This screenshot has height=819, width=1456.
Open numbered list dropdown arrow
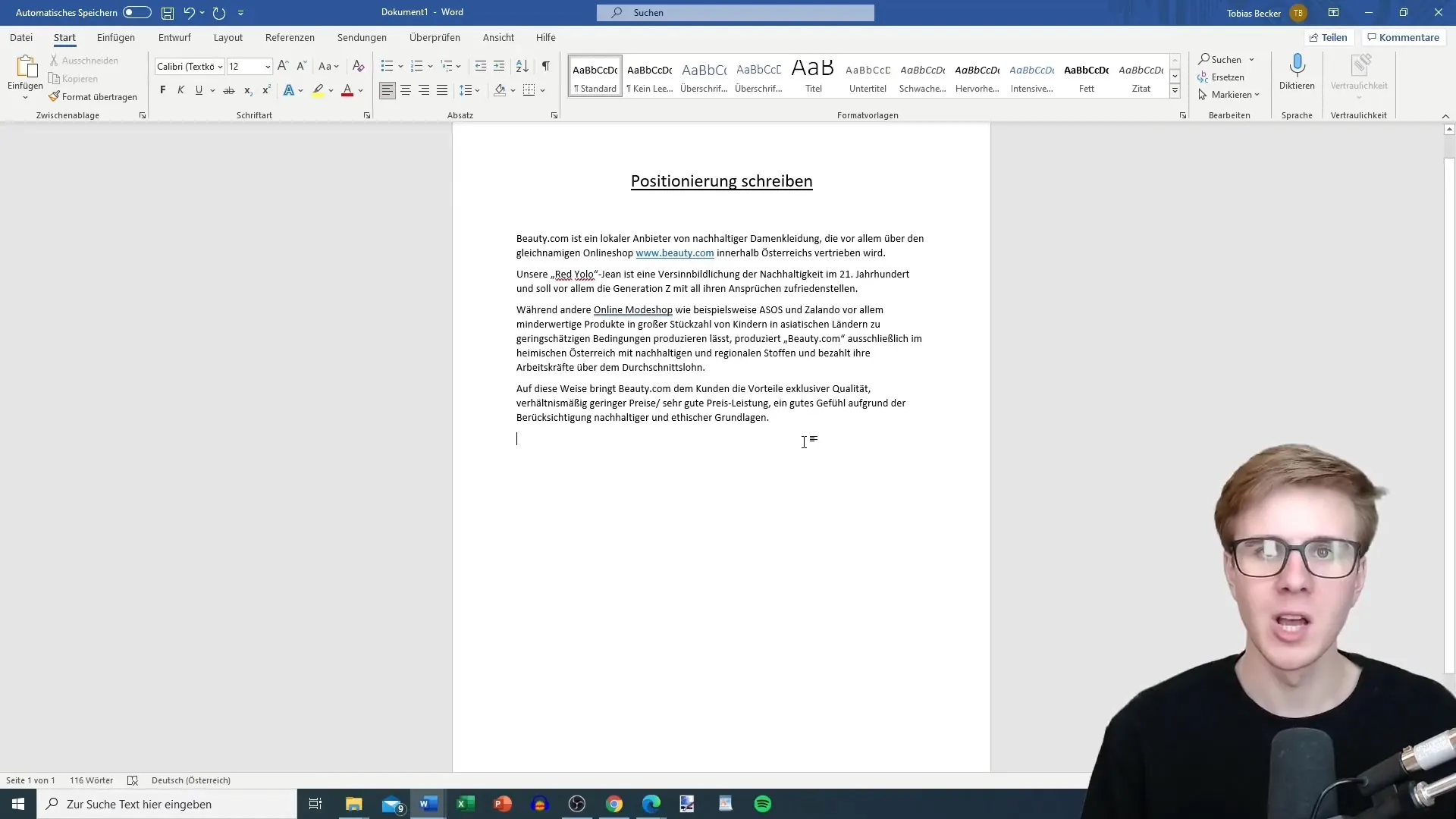coord(430,67)
